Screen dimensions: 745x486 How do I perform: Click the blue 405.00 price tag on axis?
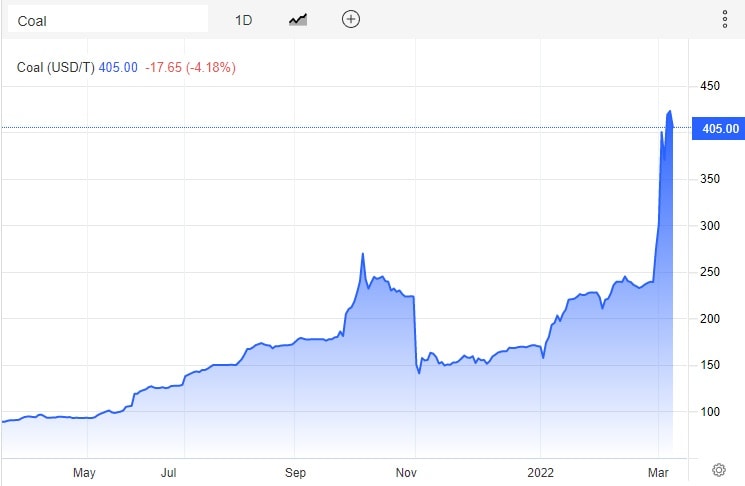717,128
